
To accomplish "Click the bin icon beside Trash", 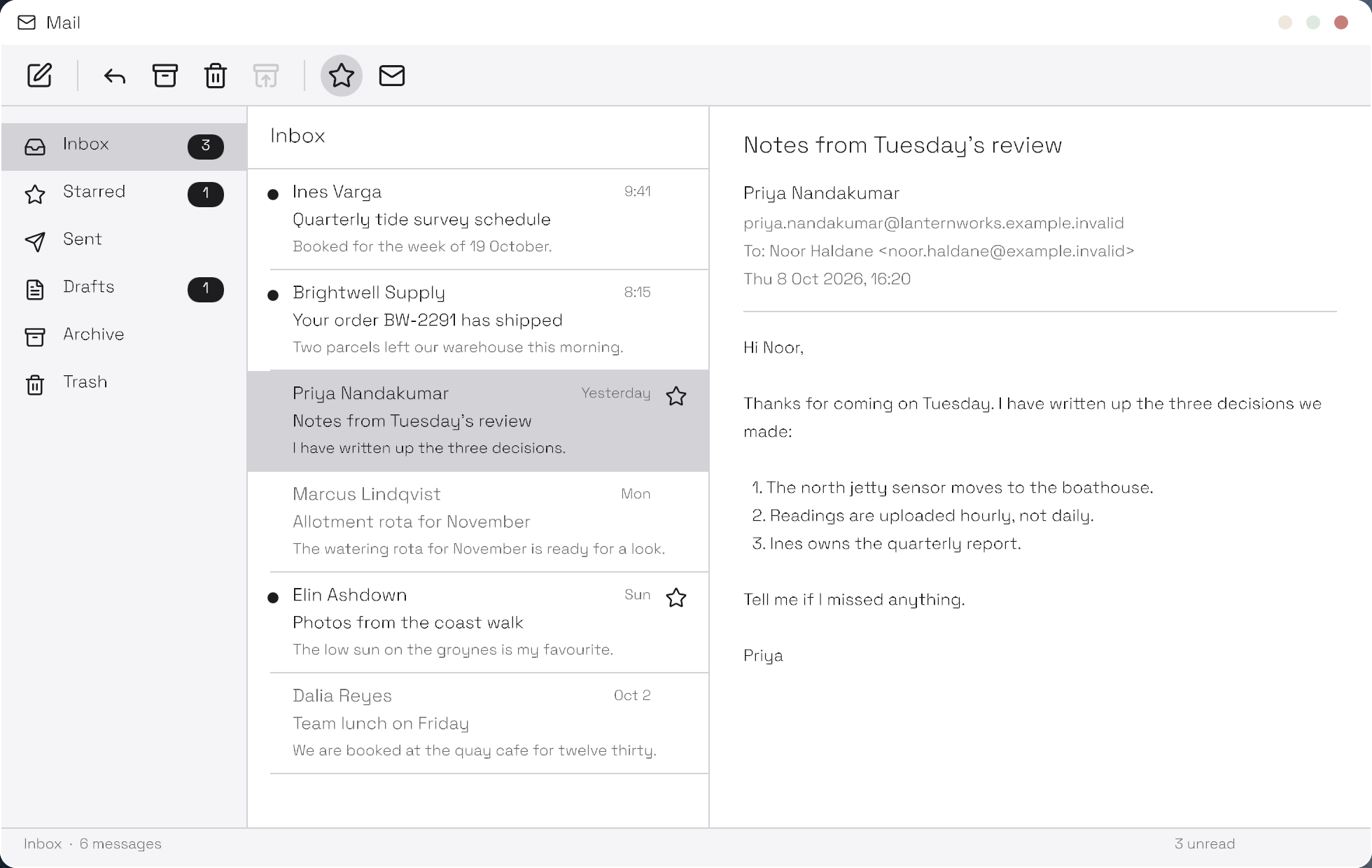I will (x=35, y=384).
